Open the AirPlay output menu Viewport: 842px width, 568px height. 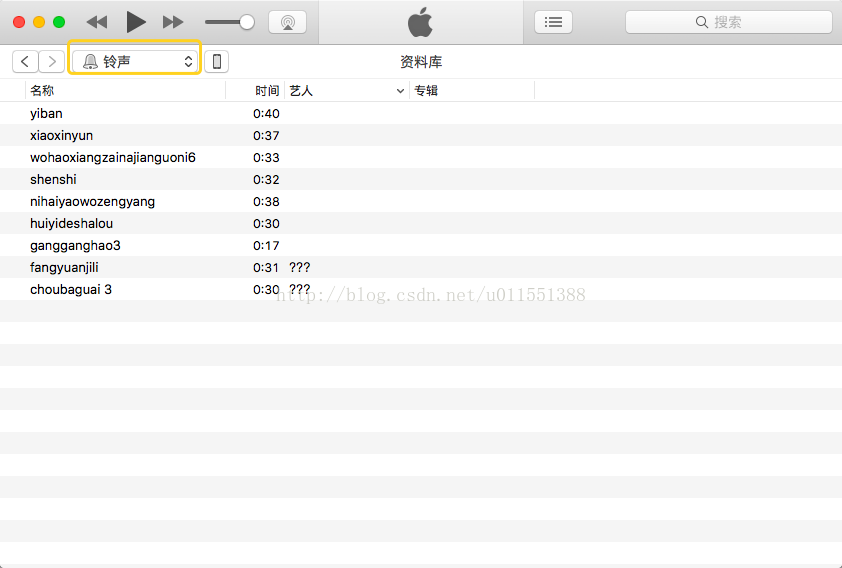tap(287, 22)
